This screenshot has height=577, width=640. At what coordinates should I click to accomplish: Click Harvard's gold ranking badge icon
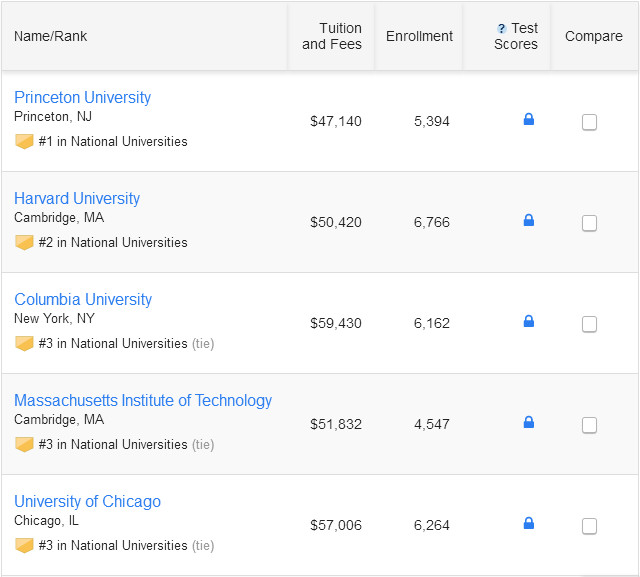(x=24, y=243)
